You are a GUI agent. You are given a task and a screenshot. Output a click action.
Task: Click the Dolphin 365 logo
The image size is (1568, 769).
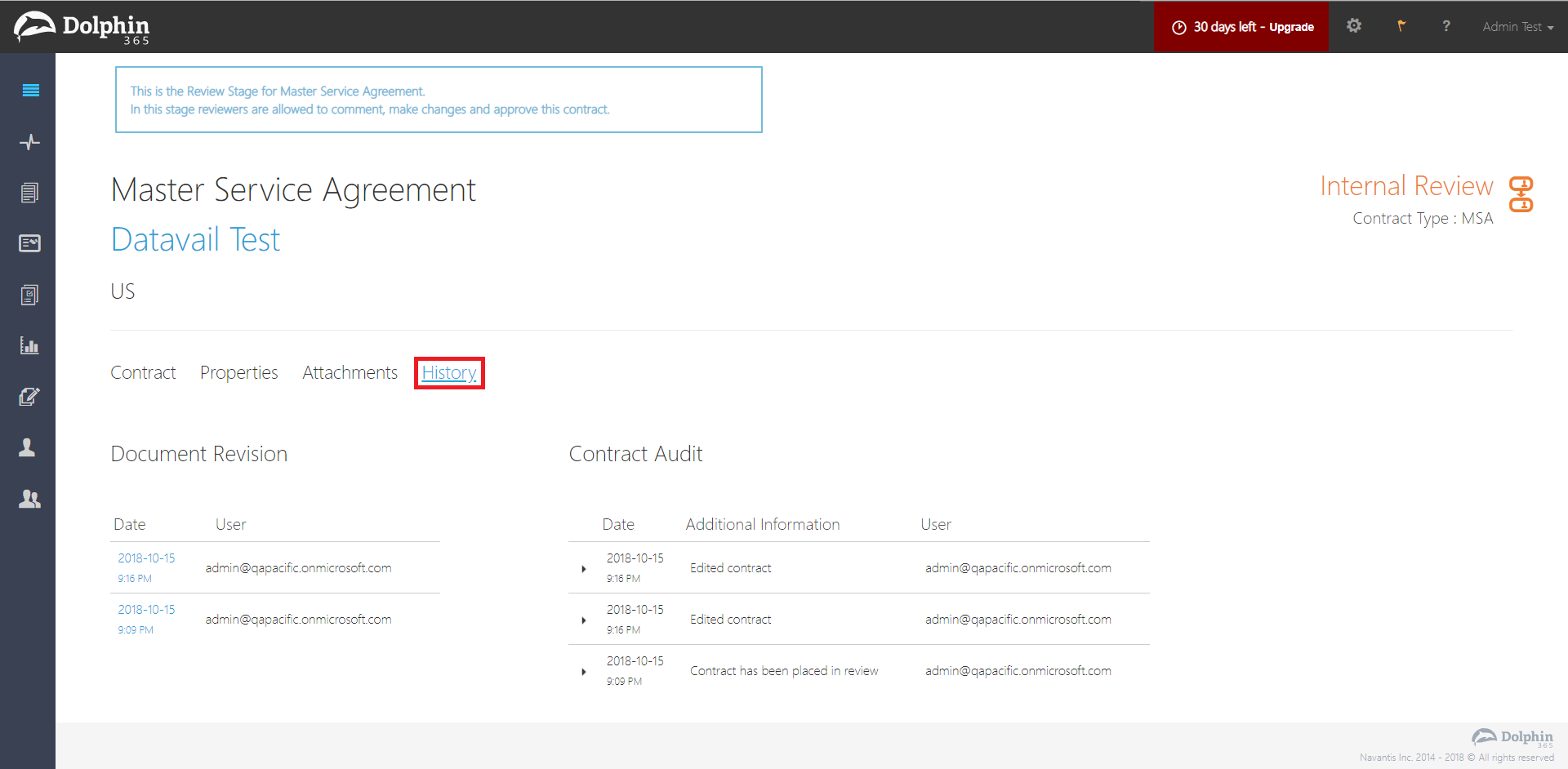pyautogui.click(x=82, y=28)
